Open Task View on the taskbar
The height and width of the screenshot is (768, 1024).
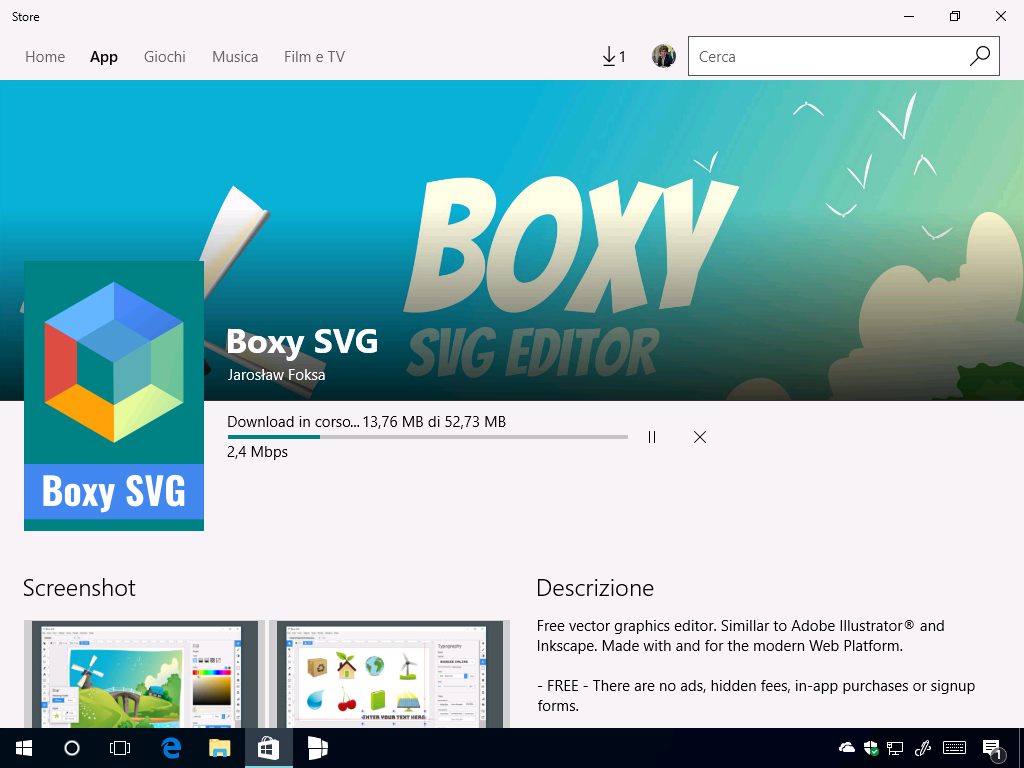tap(120, 748)
